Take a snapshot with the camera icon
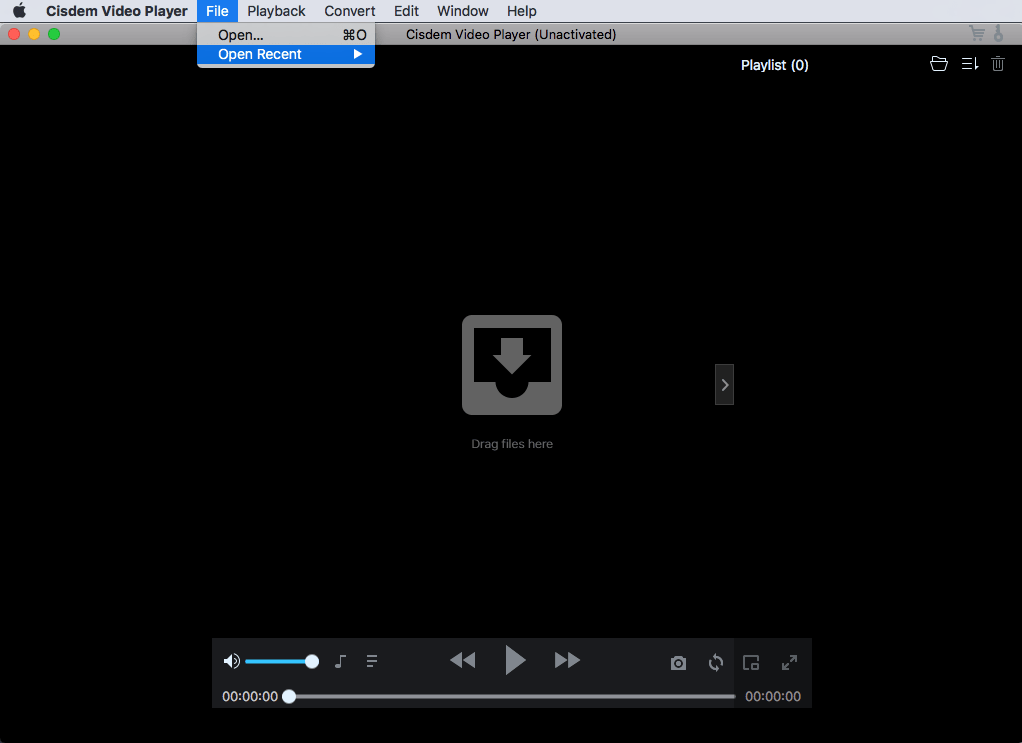 click(x=678, y=663)
